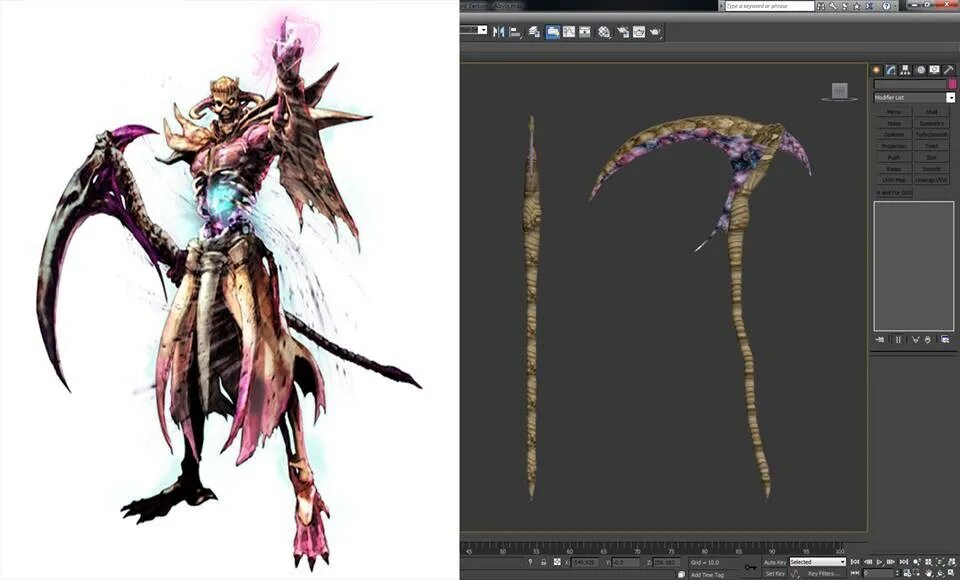This screenshot has width=960, height=580.
Task: Select the Align tool in the toolbar
Action: point(514,32)
